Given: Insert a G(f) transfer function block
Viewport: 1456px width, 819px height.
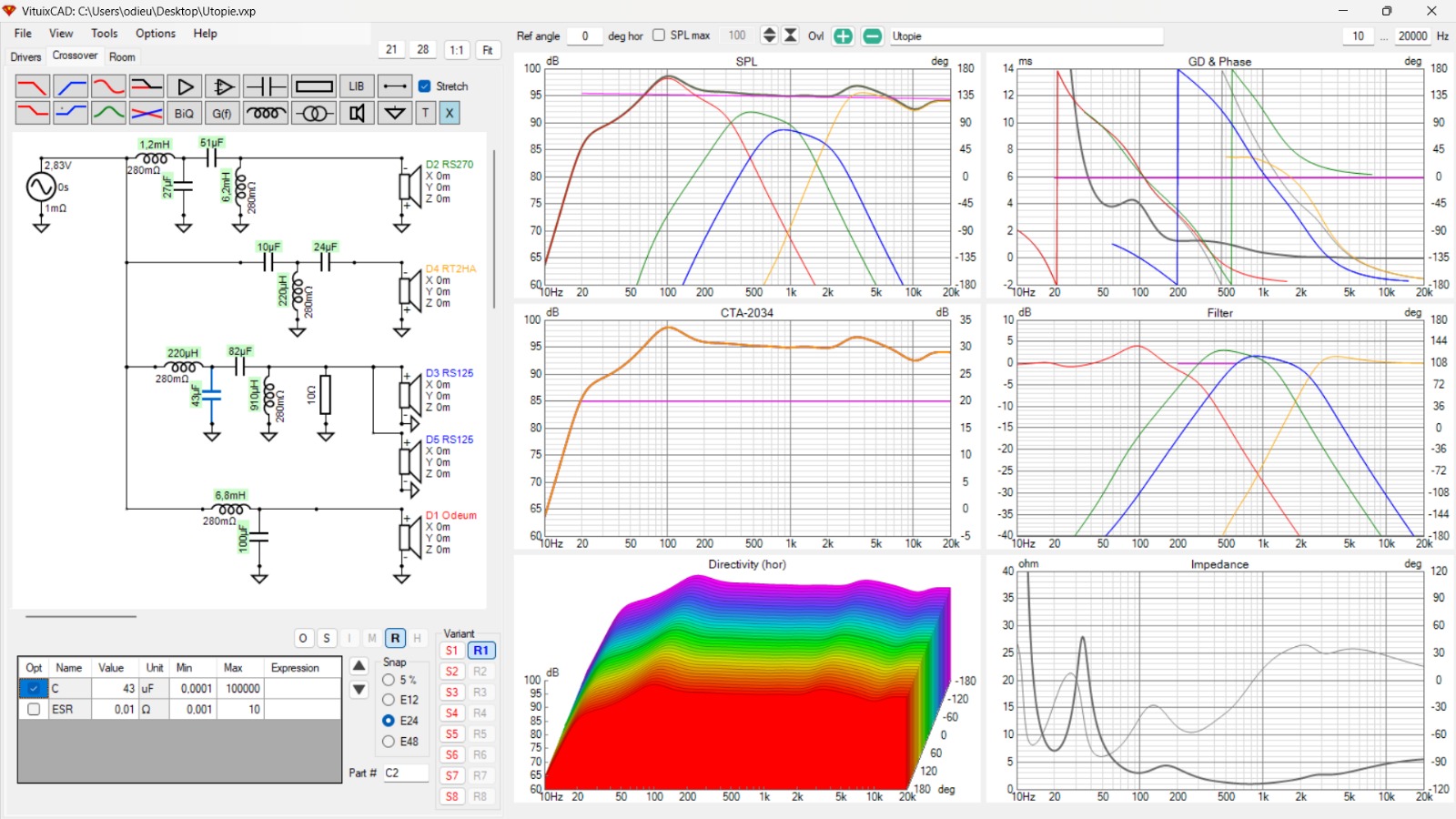Looking at the screenshot, I should 222,113.
